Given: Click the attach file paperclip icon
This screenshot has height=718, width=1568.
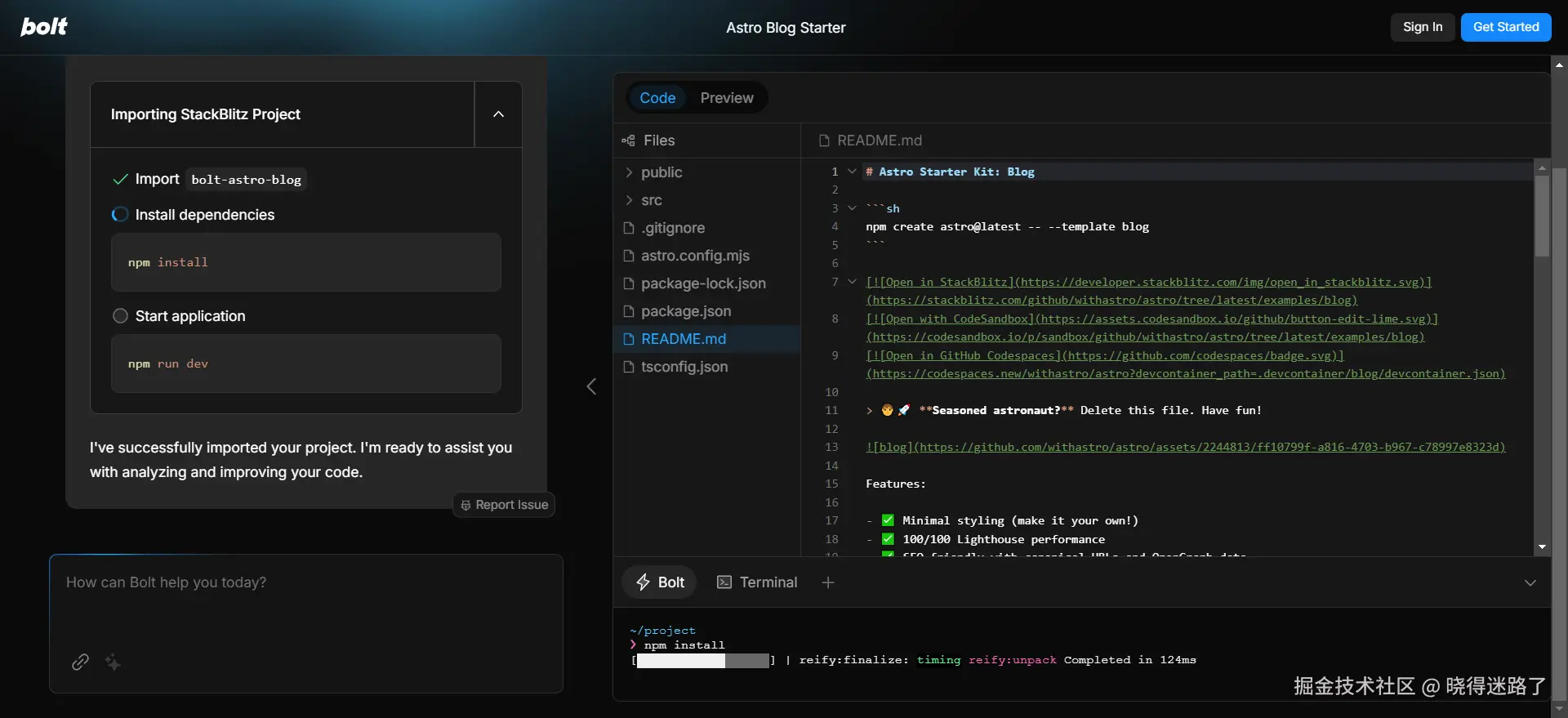Looking at the screenshot, I should tap(80, 662).
